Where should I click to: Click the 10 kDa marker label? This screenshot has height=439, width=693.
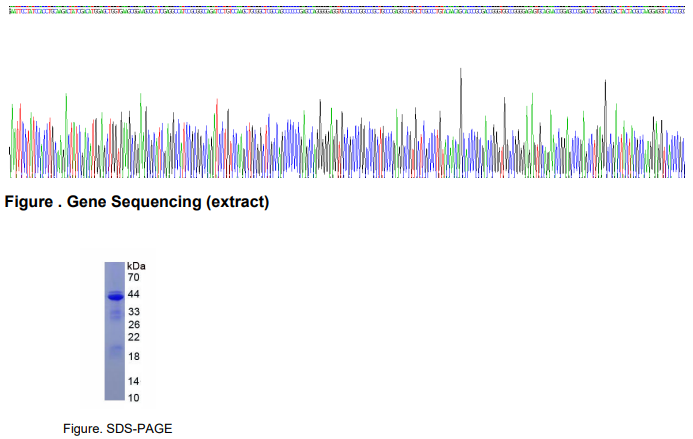pos(134,397)
